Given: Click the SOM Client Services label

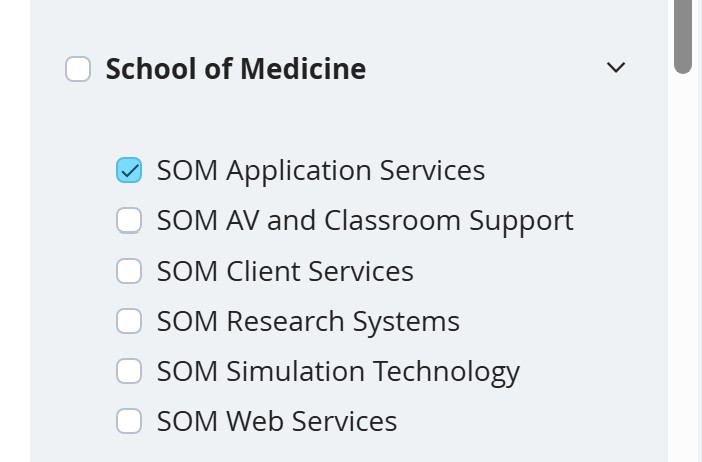Looking at the screenshot, I should [x=285, y=271].
